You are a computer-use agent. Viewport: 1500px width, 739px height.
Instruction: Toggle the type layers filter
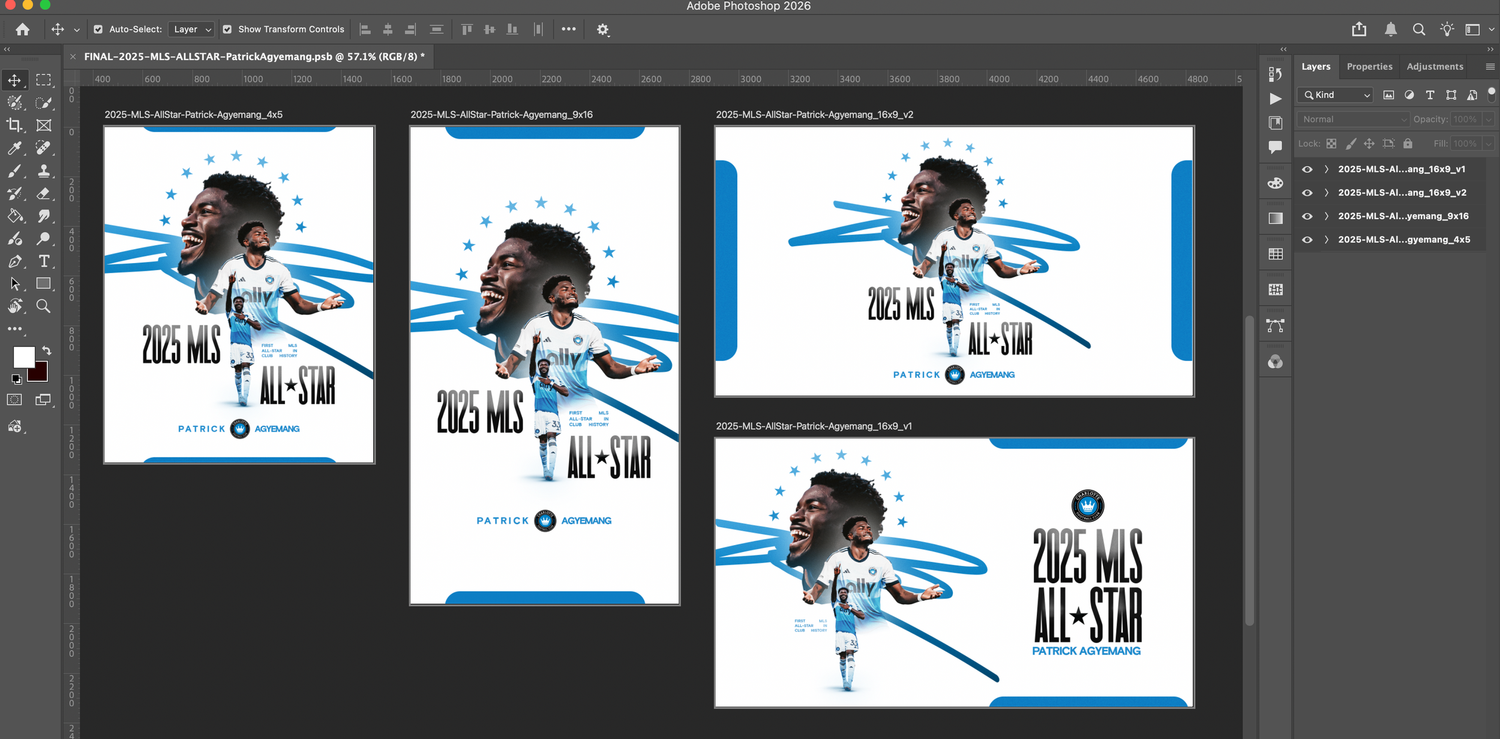tap(1430, 95)
